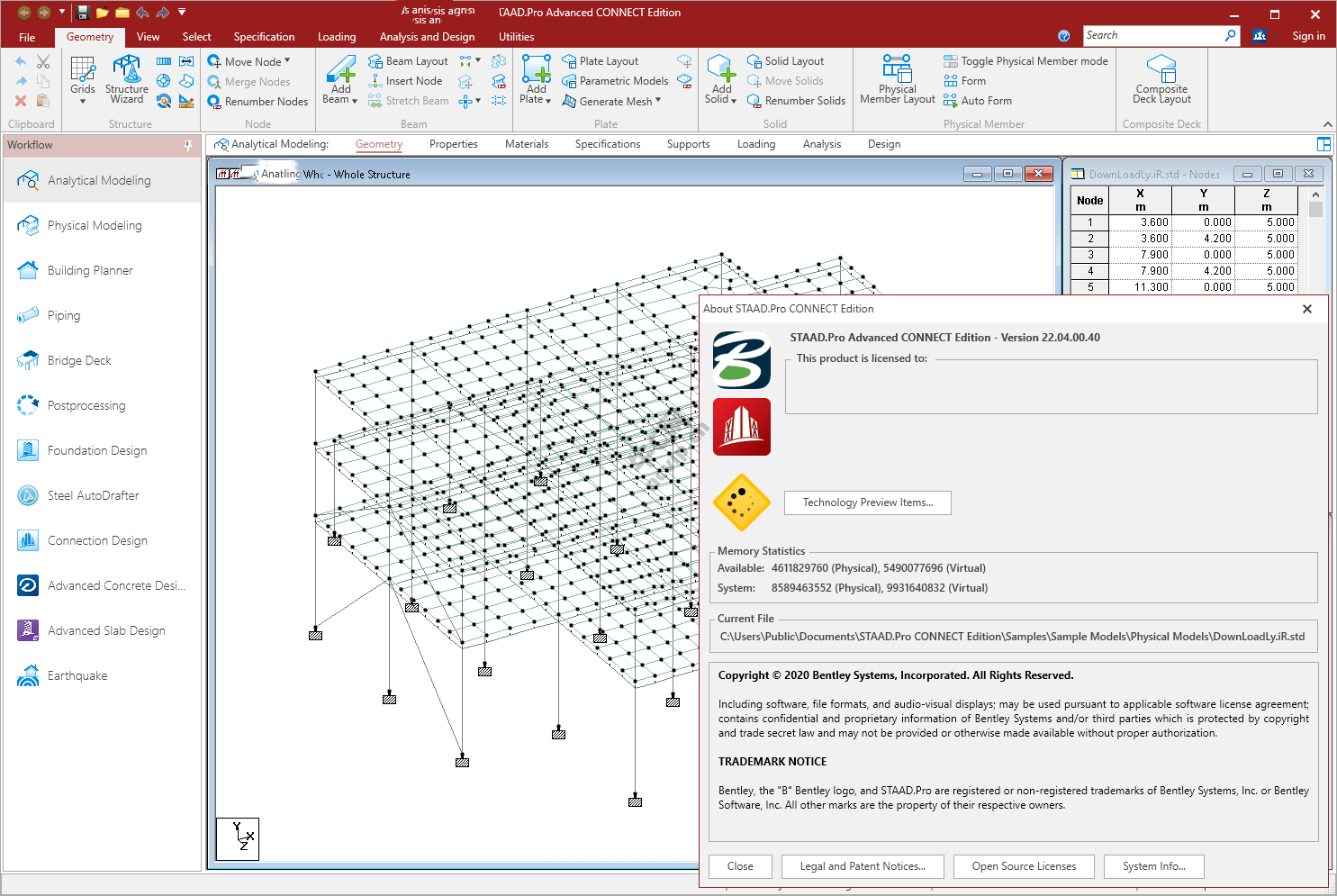Open the Analysis and Design ribbon tab
1337x896 pixels.
(427, 37)
